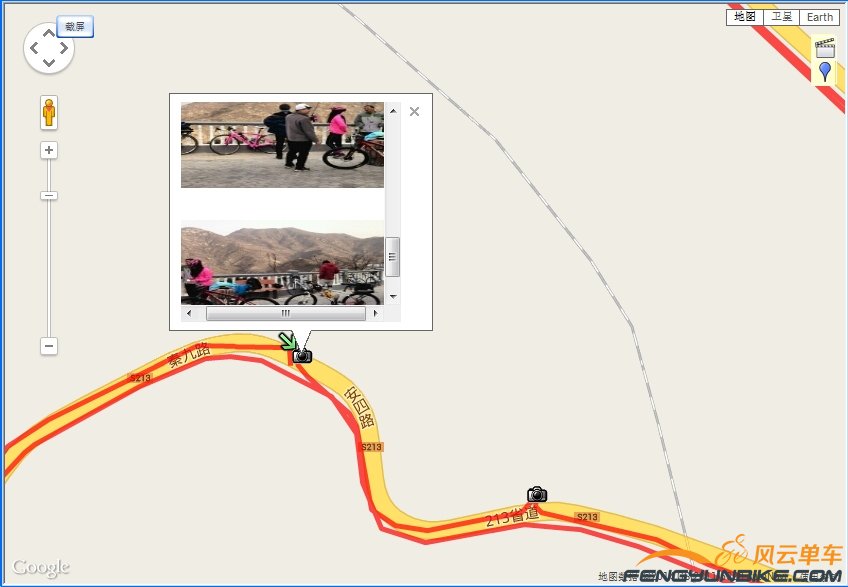Select the Street View pegman icon
This screenshot has height=587, width=848.
point(49,113)
